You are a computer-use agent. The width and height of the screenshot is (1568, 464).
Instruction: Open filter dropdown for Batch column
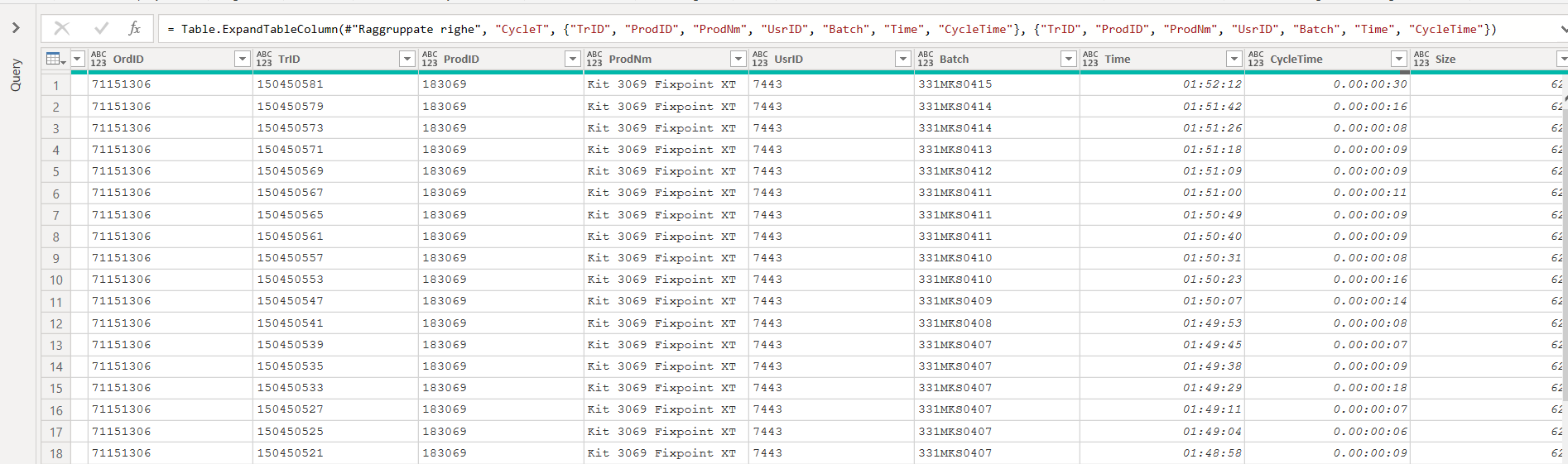pos(1069,59)
